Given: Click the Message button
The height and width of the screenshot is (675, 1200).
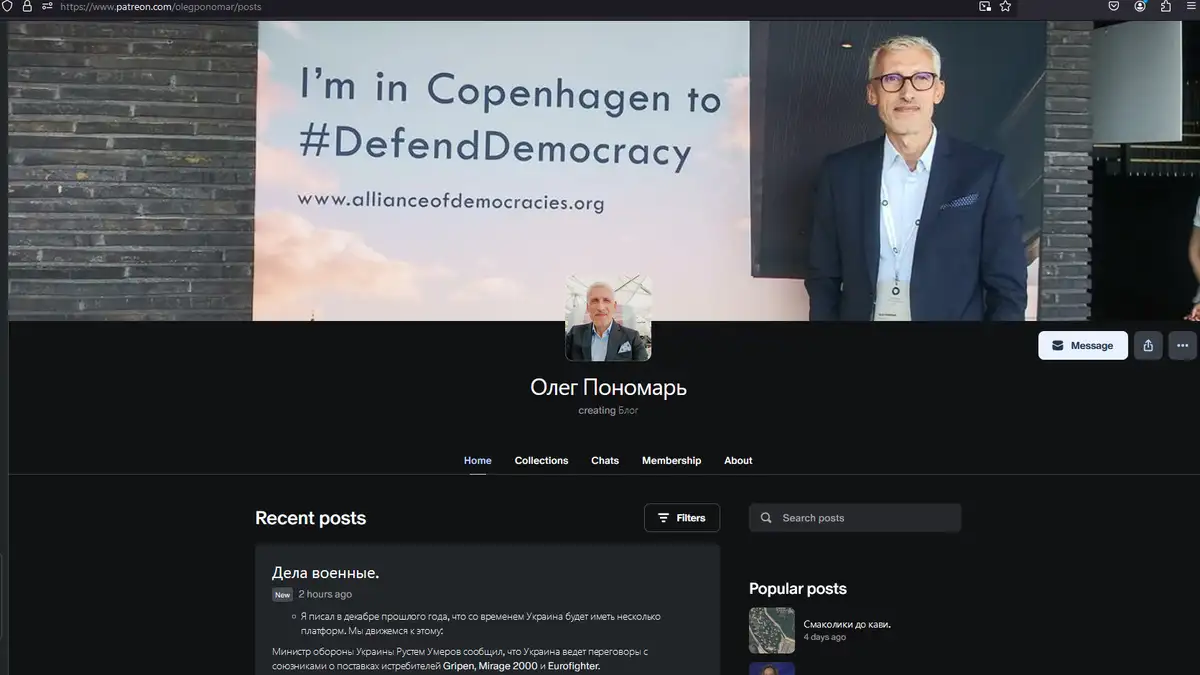Looking at the screenshot, I should (1083, 345).
